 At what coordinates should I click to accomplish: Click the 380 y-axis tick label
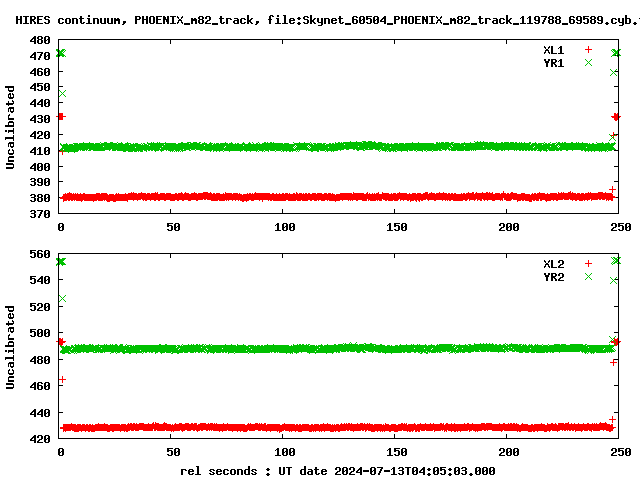click(40, 198)
